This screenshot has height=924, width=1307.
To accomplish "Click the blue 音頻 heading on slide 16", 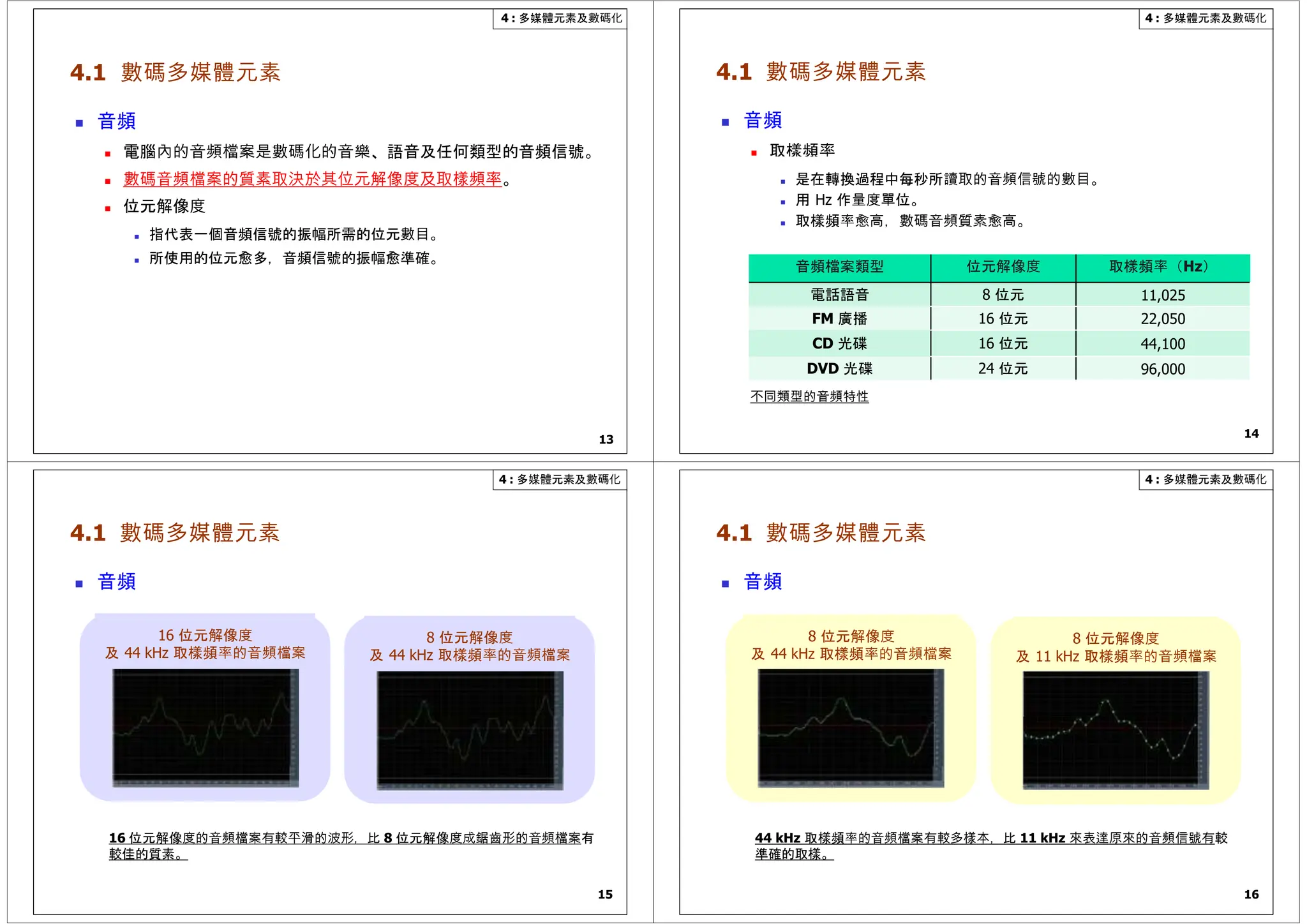I will [763, 581].
